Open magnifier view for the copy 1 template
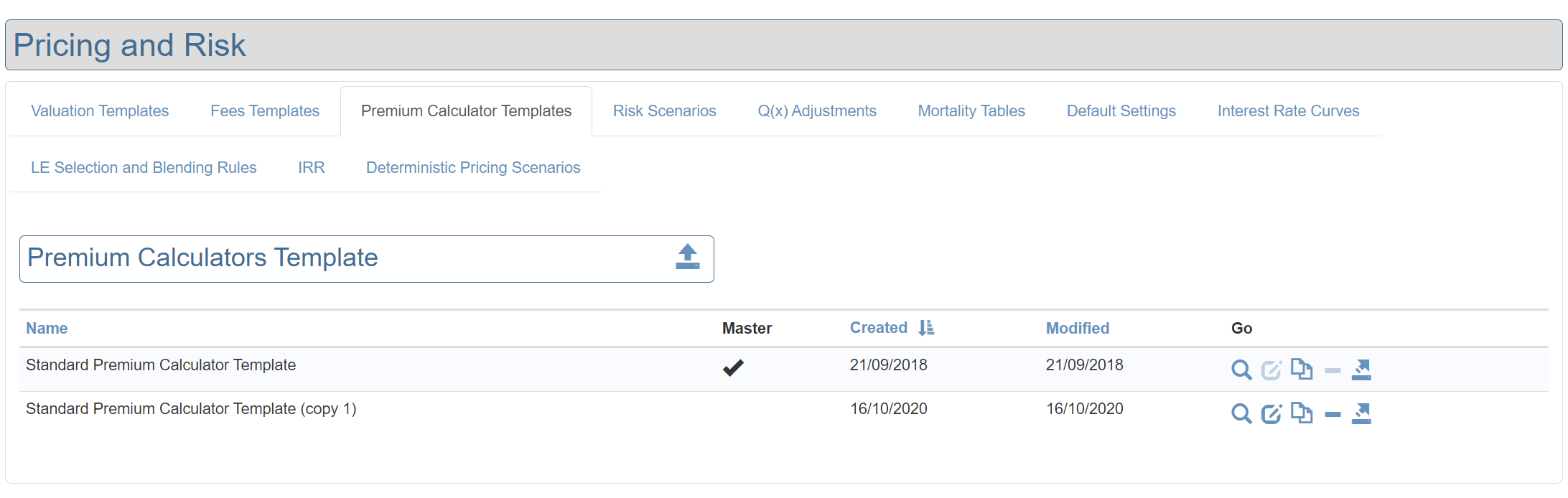The width and height of the screenshot is (1568, 498). (x=1241, y=414)
